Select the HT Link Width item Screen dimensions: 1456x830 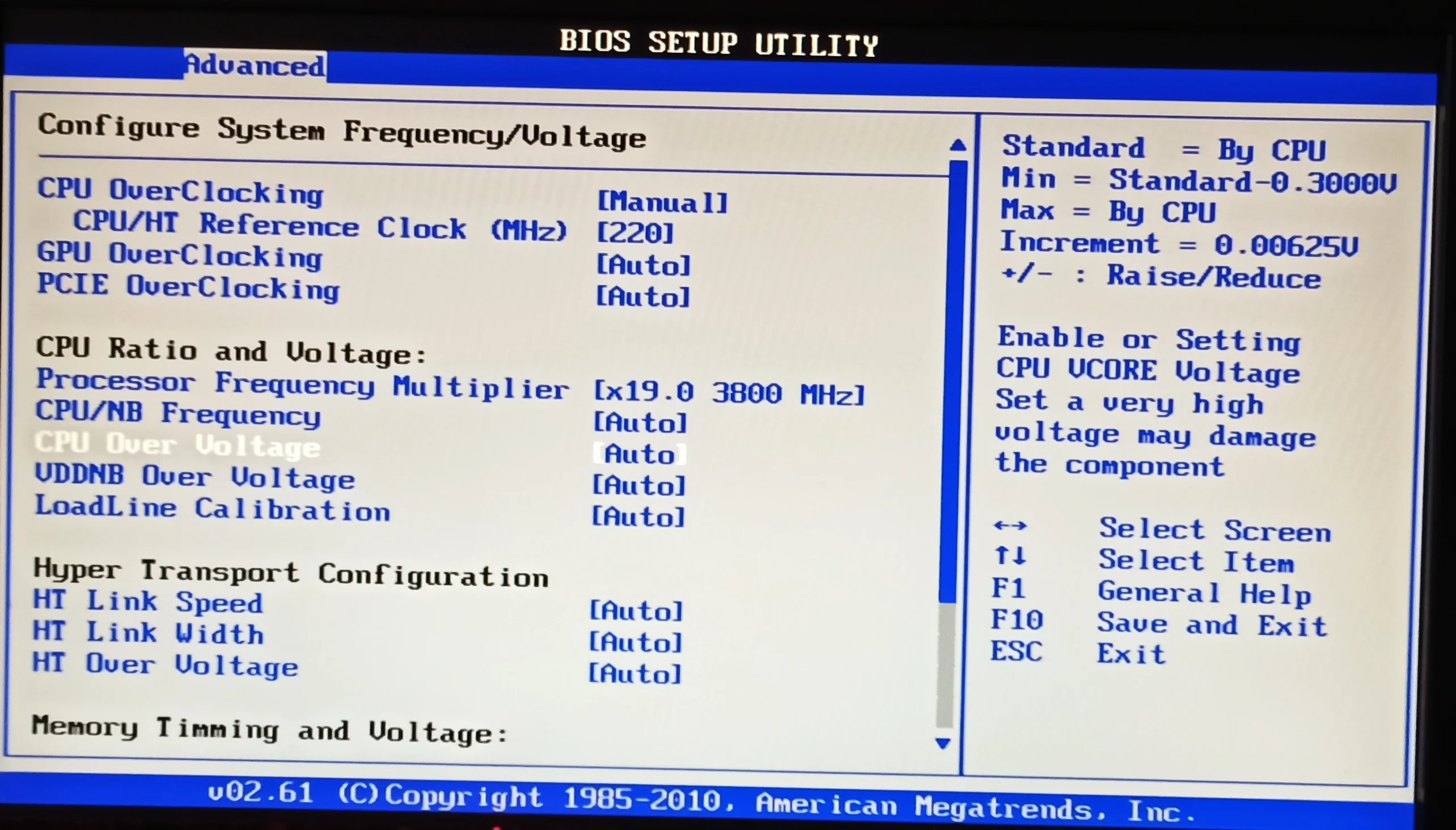(148, 633)
